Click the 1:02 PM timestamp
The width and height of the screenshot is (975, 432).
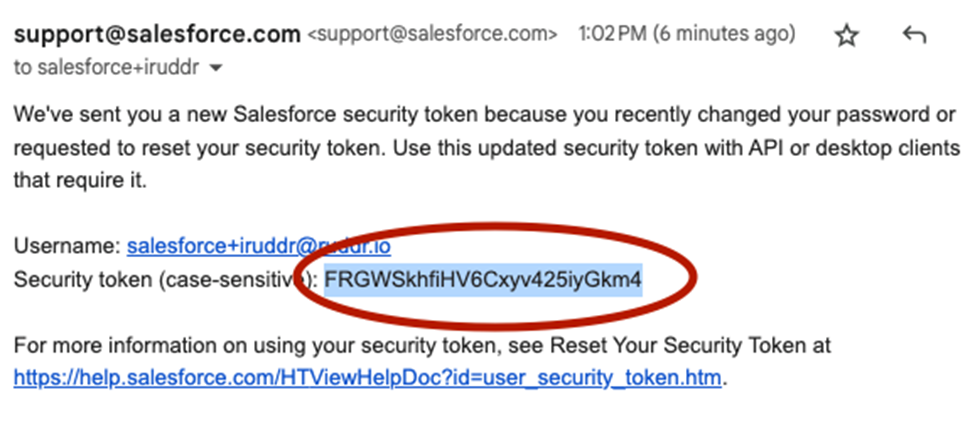(x=611, y=34)
